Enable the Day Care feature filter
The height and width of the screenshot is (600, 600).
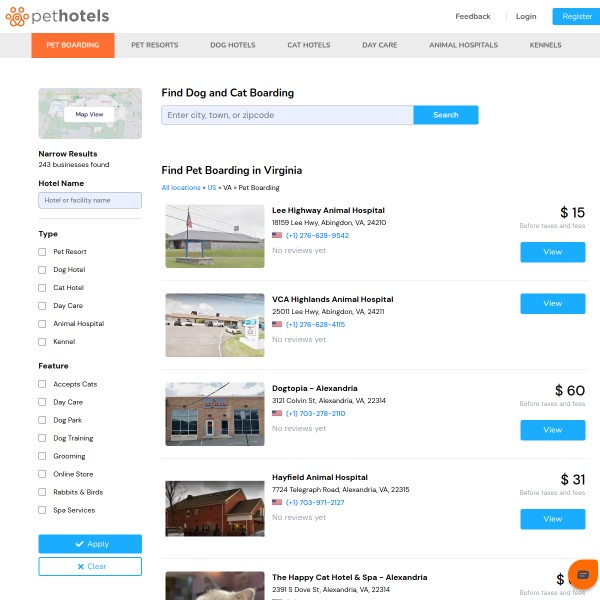point(42,402)
